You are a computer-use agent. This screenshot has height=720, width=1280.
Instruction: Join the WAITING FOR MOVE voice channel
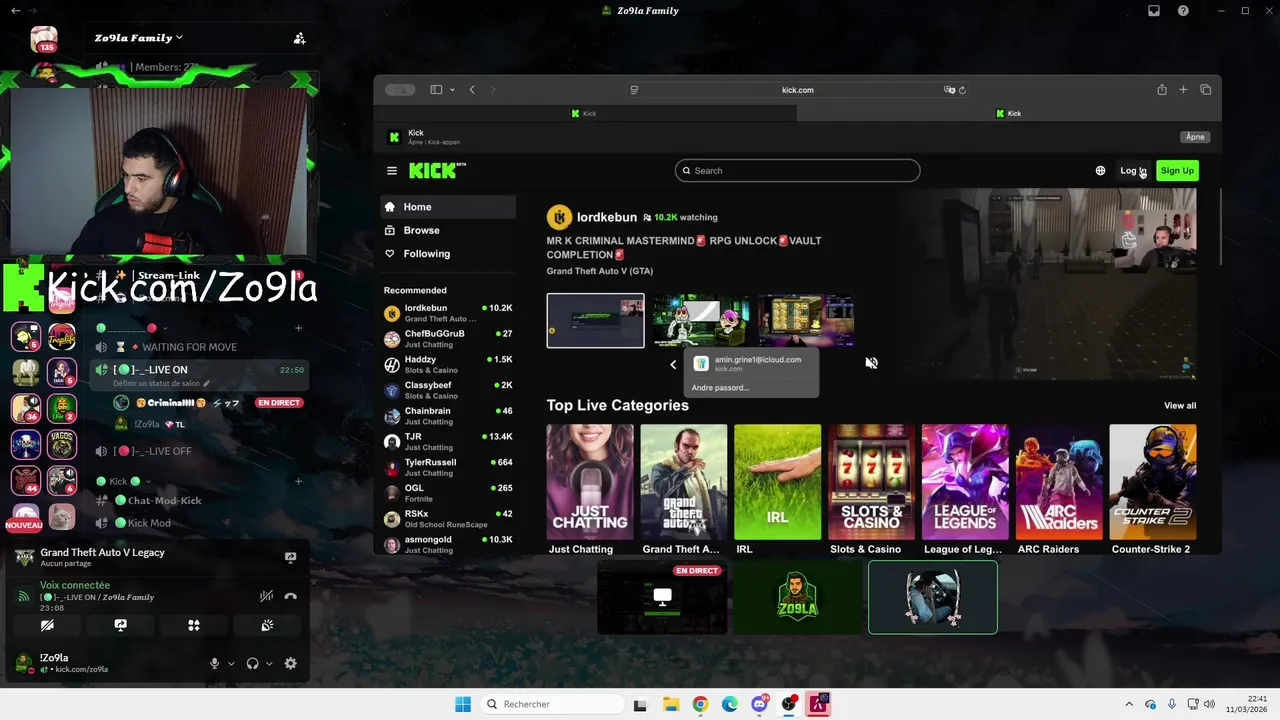click(x=189, y=347)
